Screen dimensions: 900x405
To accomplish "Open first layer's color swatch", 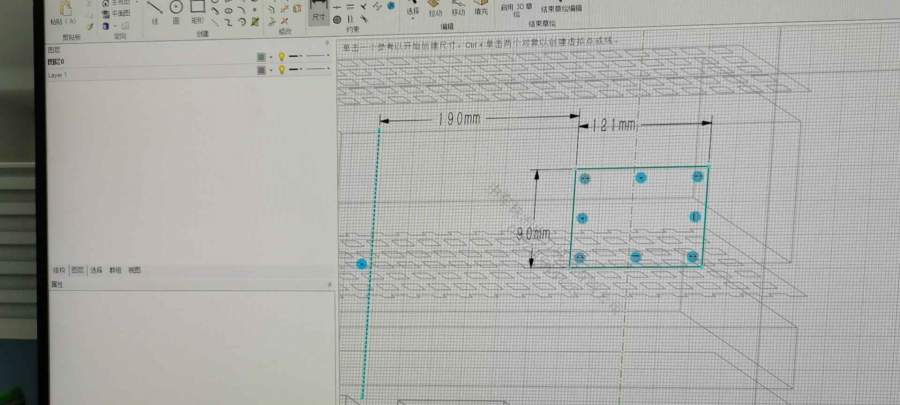I will pos(261,57).
